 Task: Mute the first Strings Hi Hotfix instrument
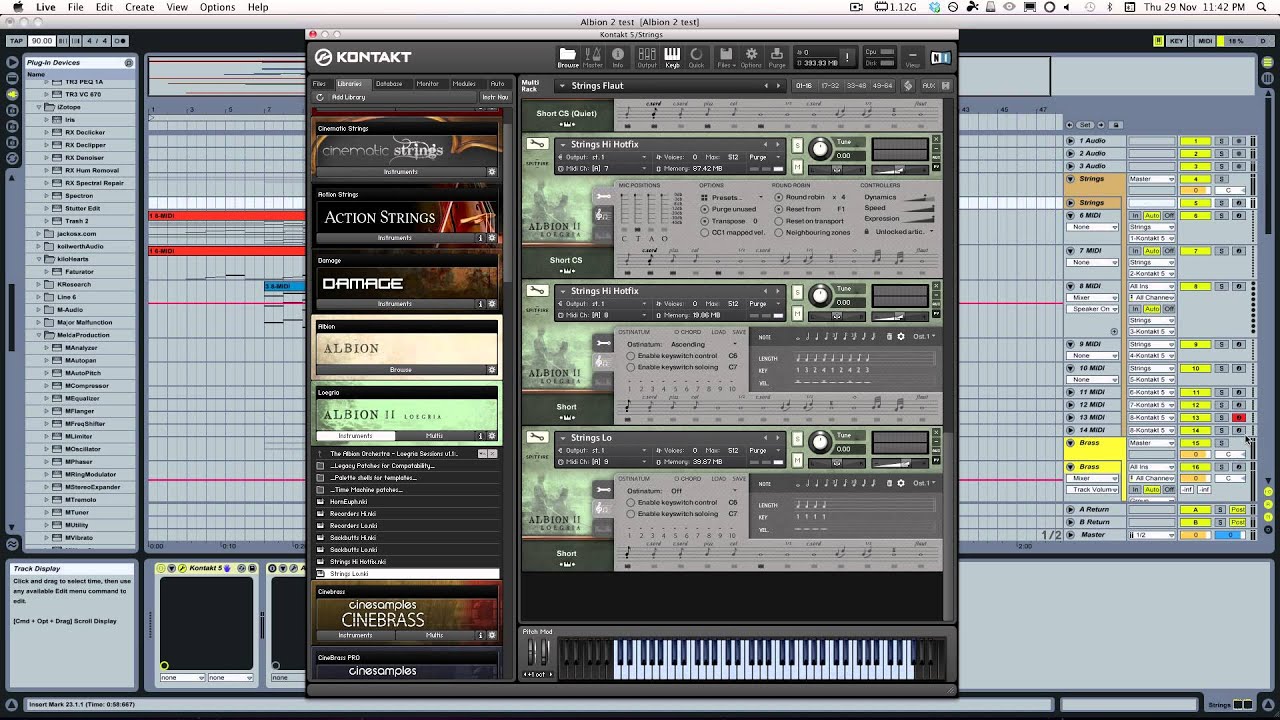(797, 168)
